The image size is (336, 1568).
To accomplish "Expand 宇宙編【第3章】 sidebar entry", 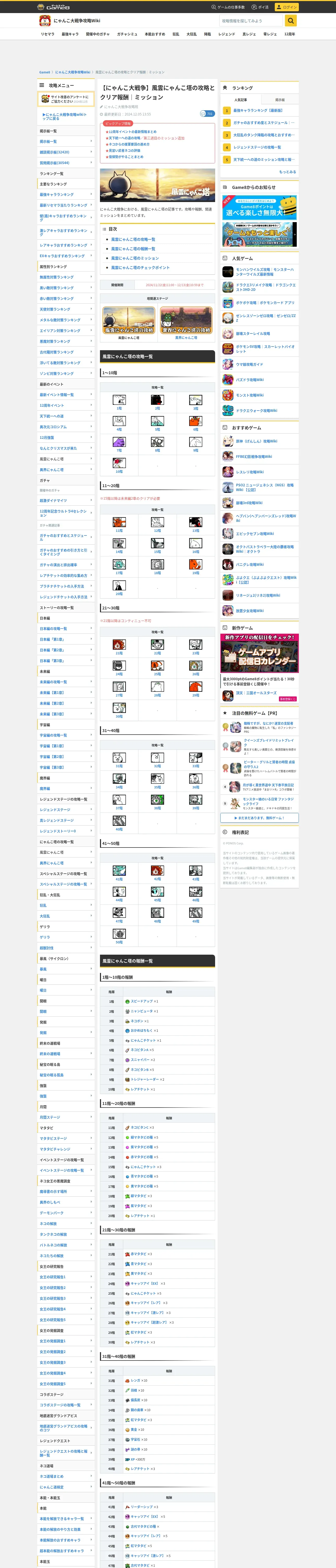I will (x=66, y=767).
